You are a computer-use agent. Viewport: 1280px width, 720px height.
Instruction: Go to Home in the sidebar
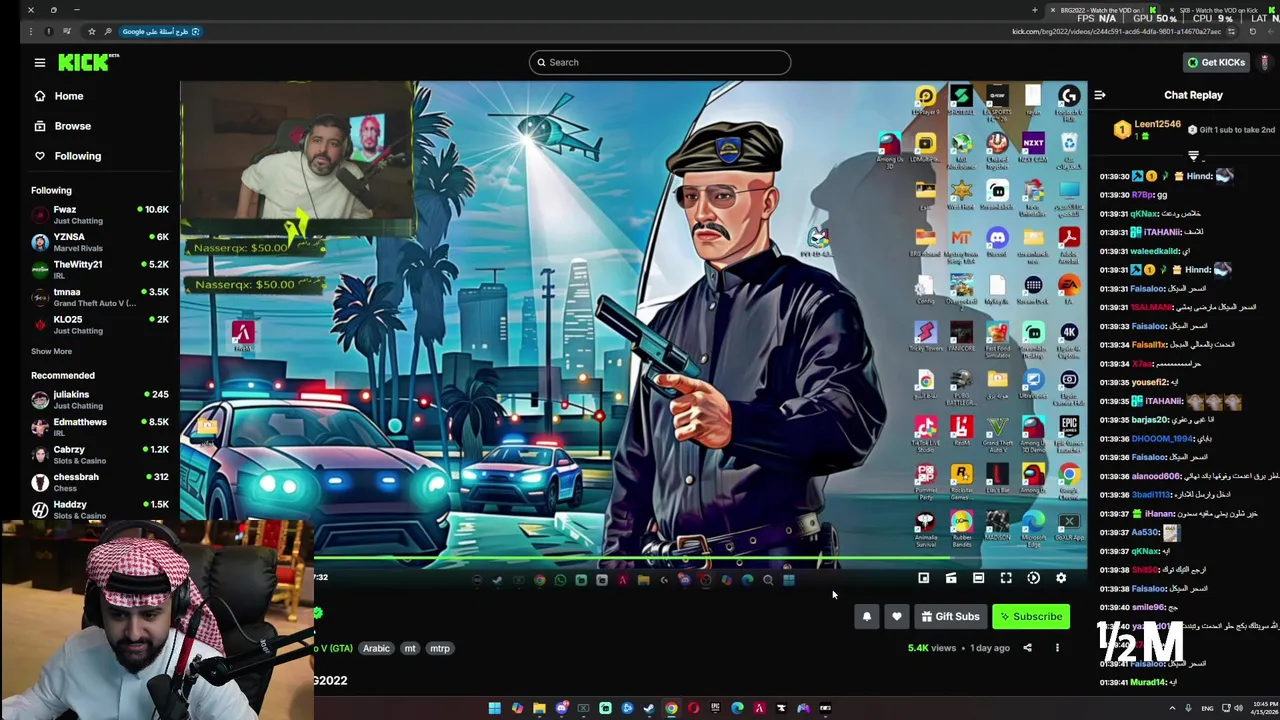point(69,96)
